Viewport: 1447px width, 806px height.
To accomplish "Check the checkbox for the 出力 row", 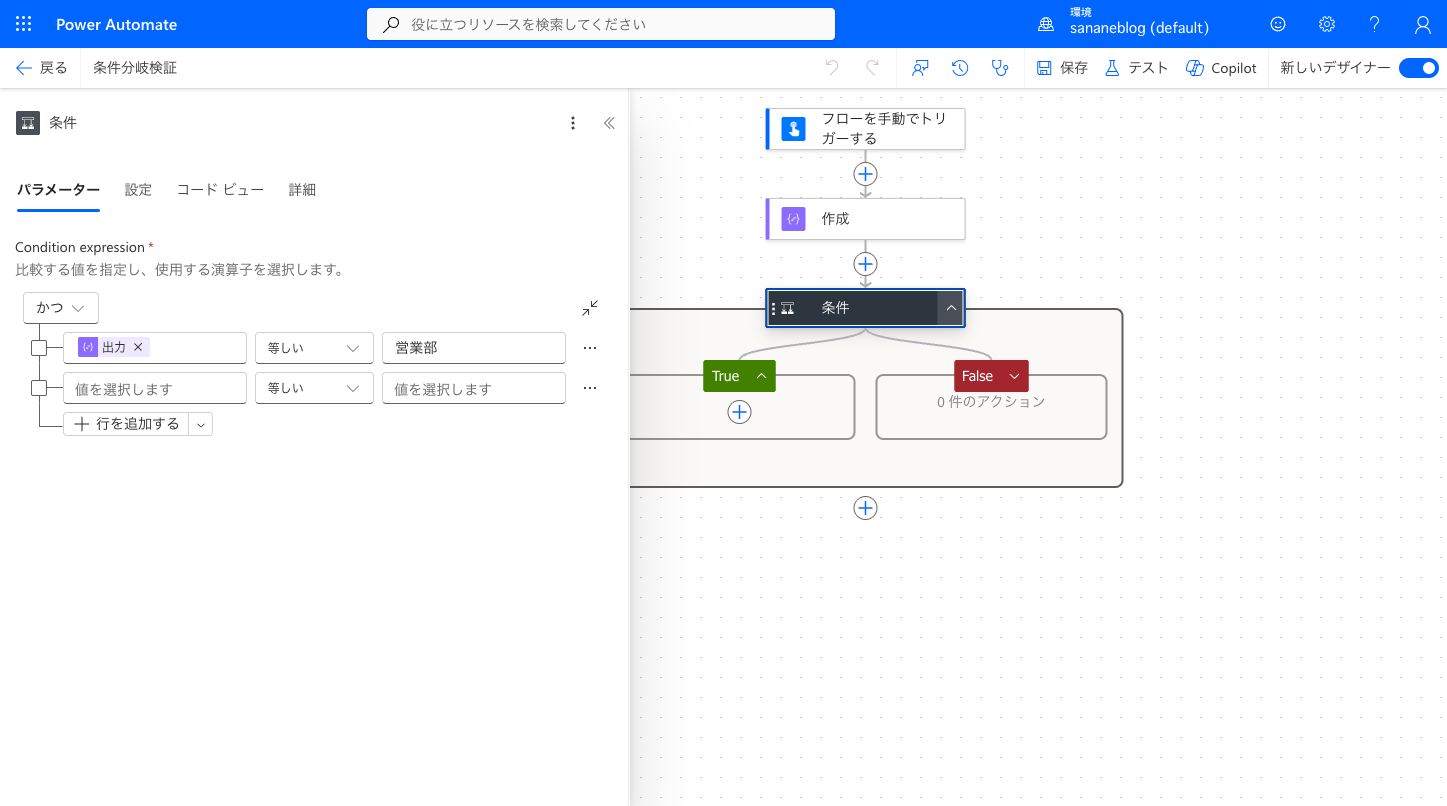I will [x=39, y=348].
